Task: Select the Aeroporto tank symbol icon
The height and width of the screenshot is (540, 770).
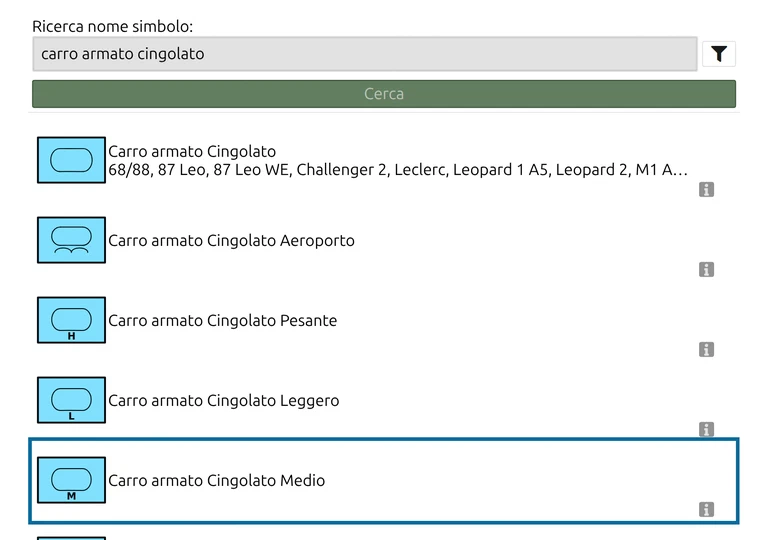Action: point(72,240)
